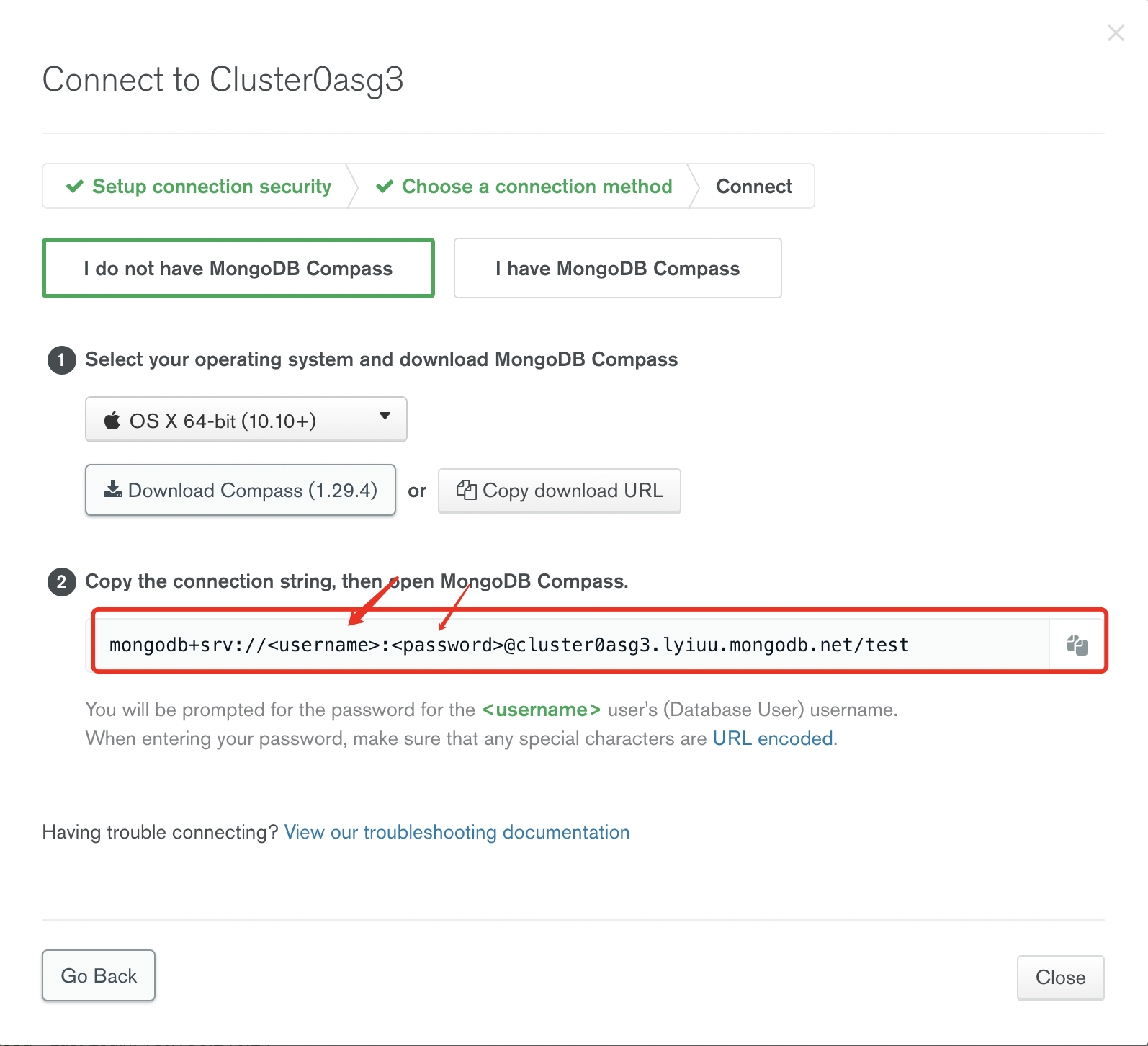Image resolution: width=1148 pixels, height=1046 pixels.
Task: Copy the connection string with the clipboard icon
Action: coord(1077,645)
